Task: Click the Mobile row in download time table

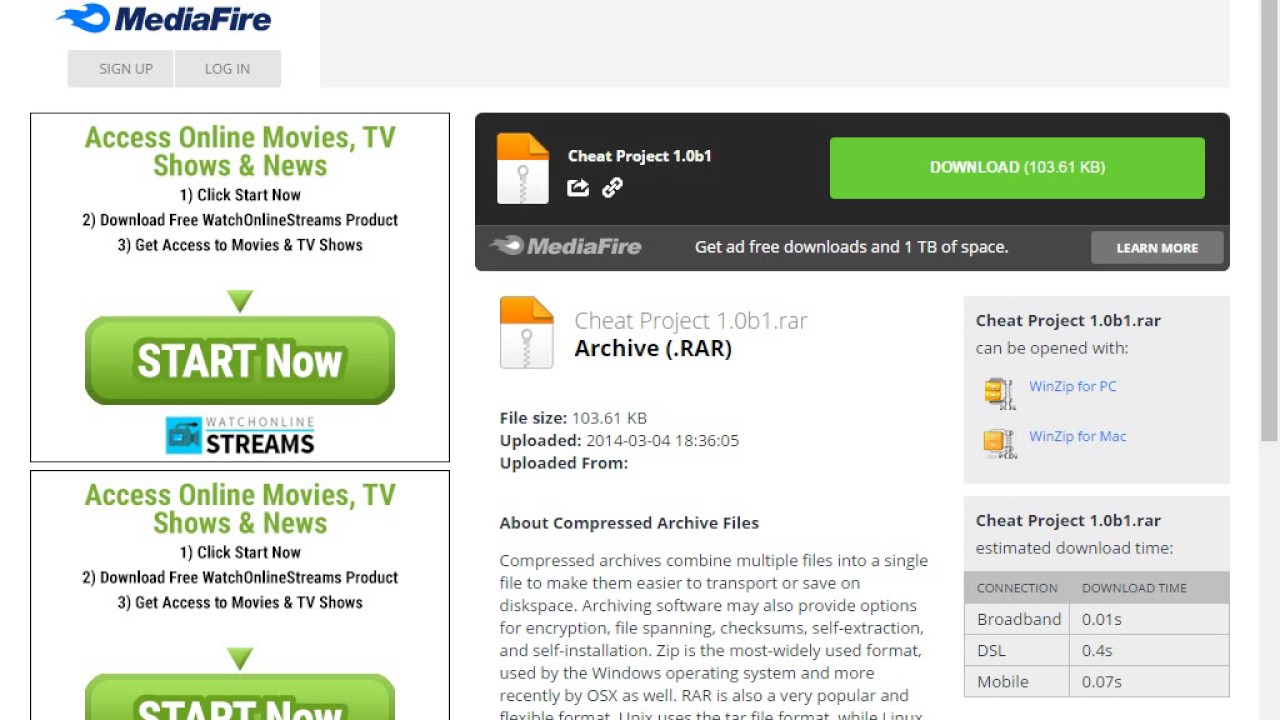Action: pyautogui.click(x=1097, y=681)
